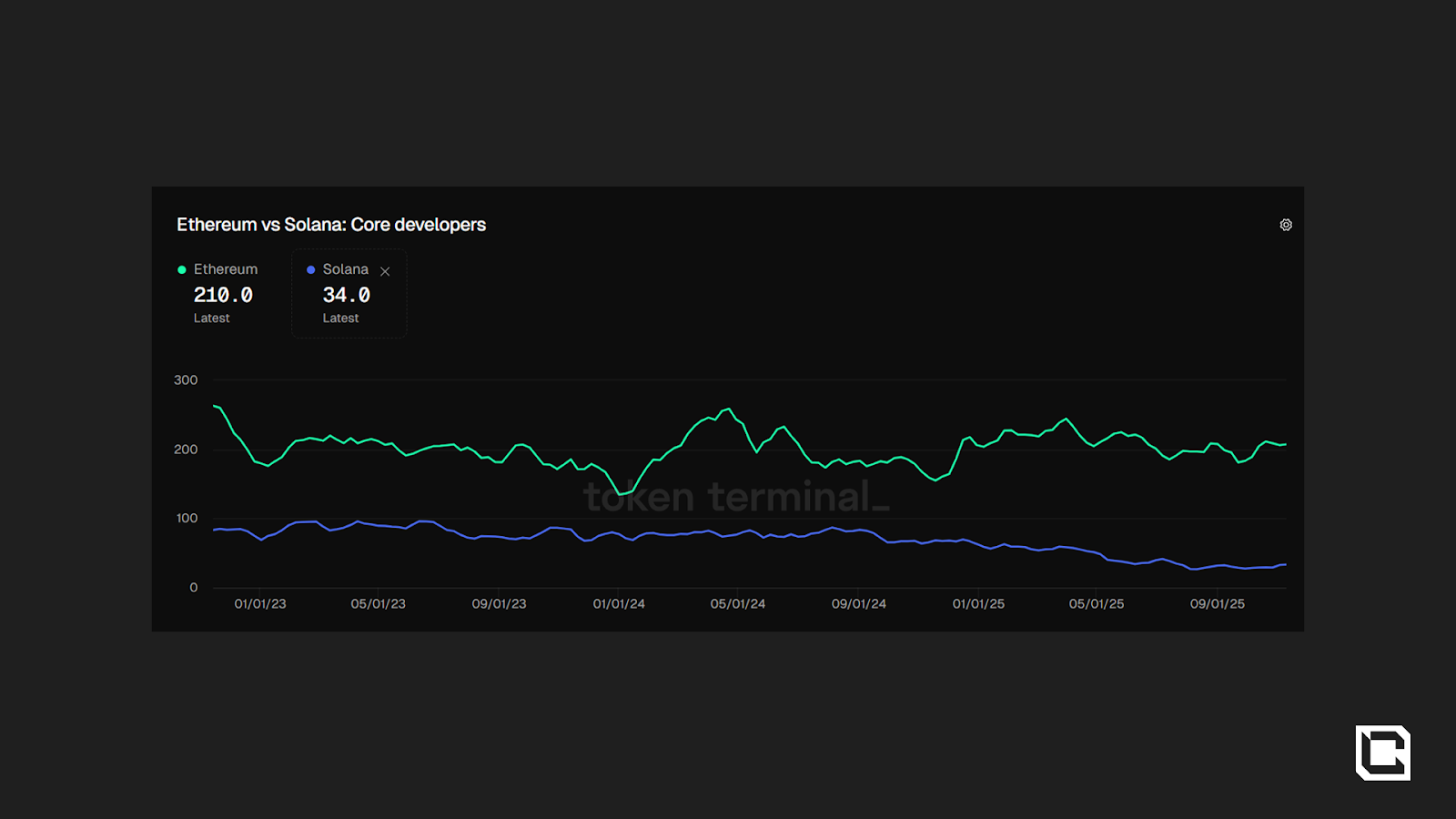Open the chart settings gear icon
The height and width of the screenshot is (819, 1456).
1286,225
